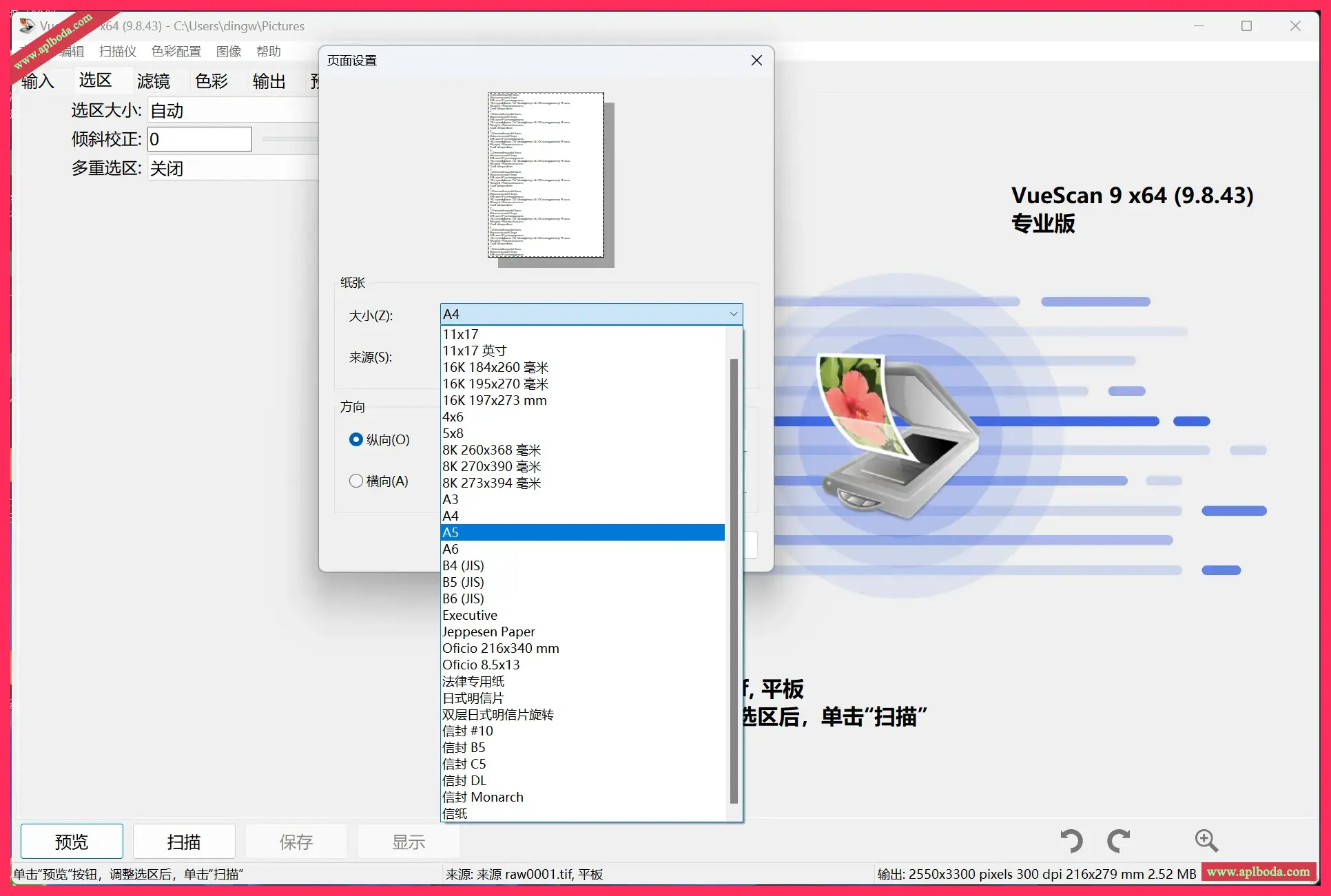
Task: Click the rotate right arrow icon
Action: click(1118, 840)
